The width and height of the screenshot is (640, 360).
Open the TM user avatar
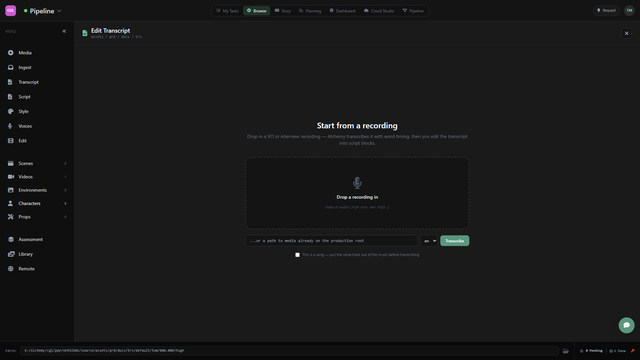(629, 11)
